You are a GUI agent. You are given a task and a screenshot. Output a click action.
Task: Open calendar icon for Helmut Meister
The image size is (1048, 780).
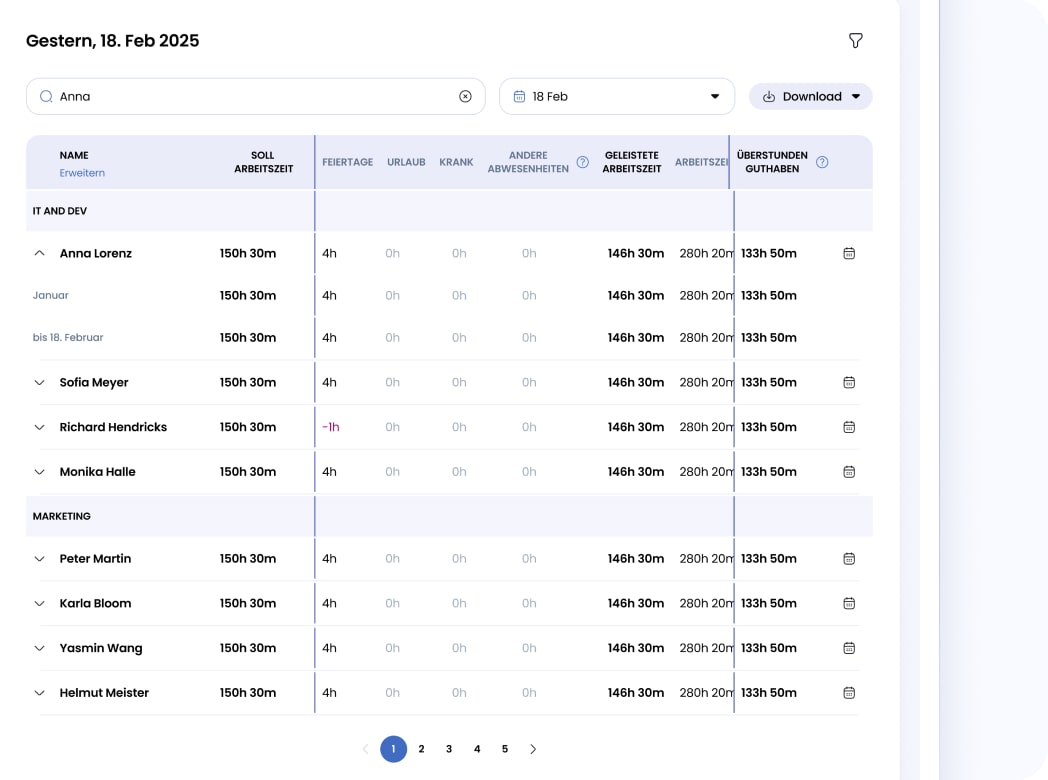pyautogui.click(x=849, y=693)
